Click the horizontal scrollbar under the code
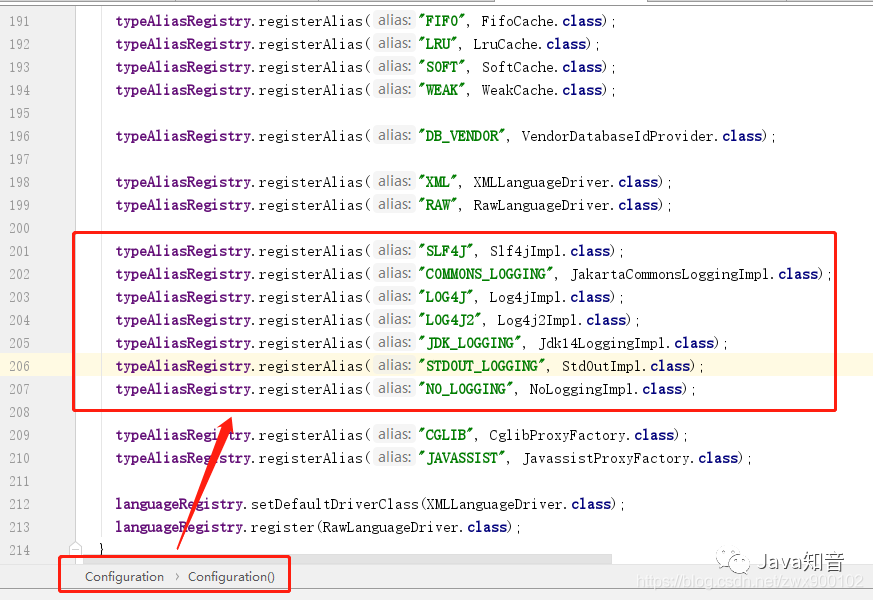 pyautogui.click(x=345, y=559)
